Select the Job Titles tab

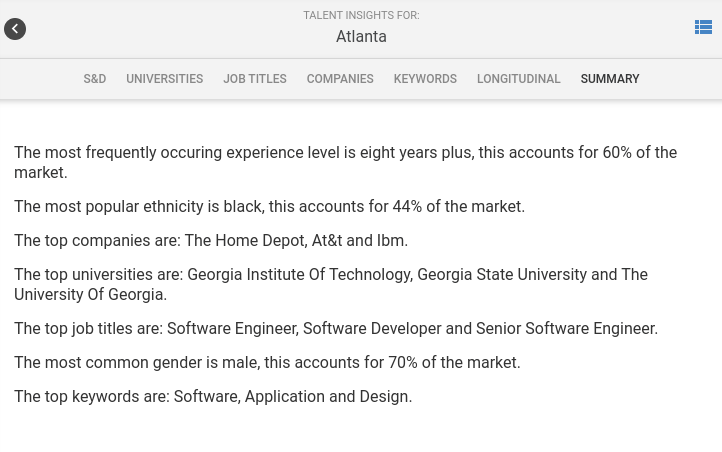click(x=255, y=79)
